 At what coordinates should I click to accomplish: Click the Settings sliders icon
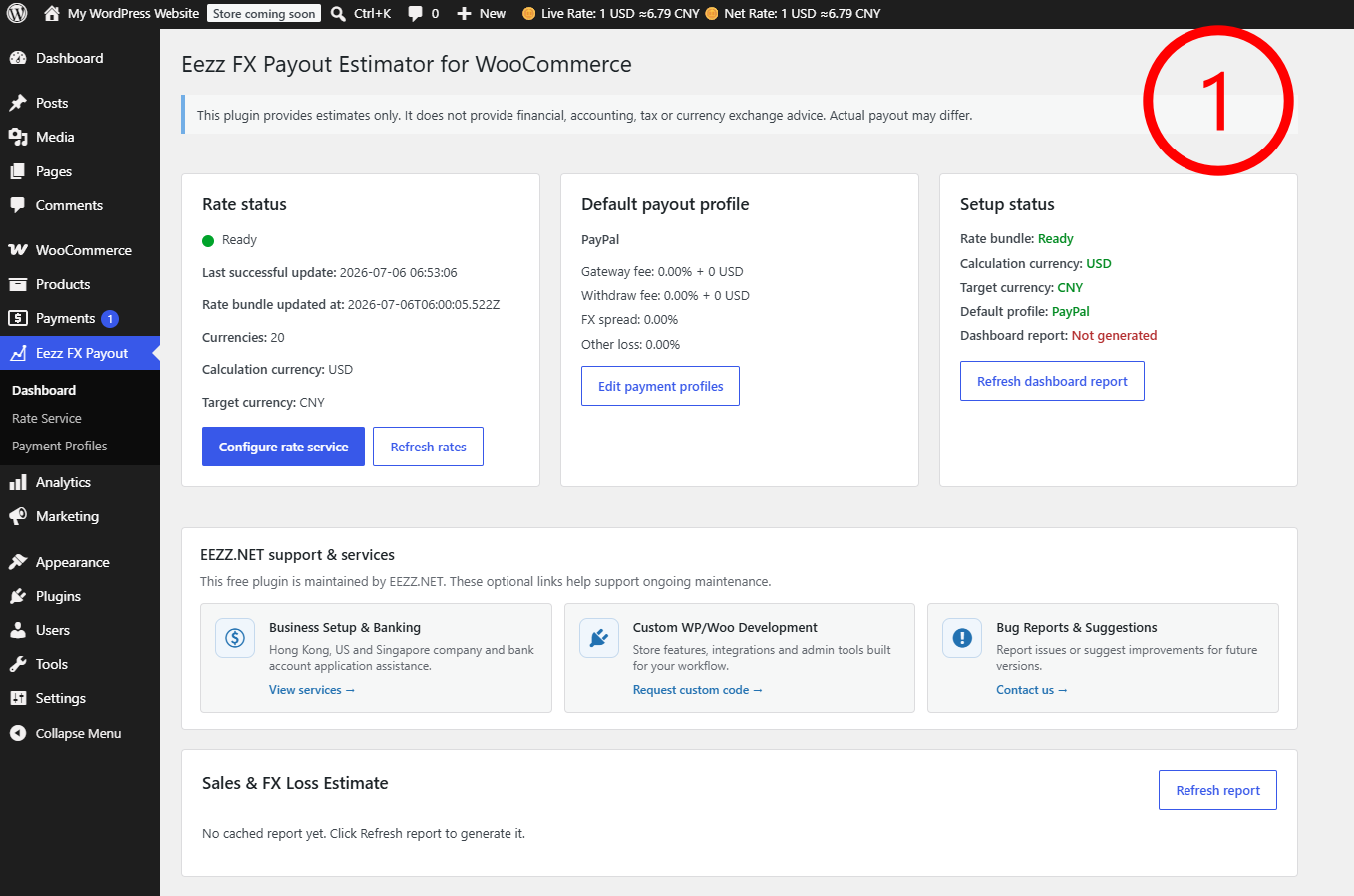[x=18, y=698]
